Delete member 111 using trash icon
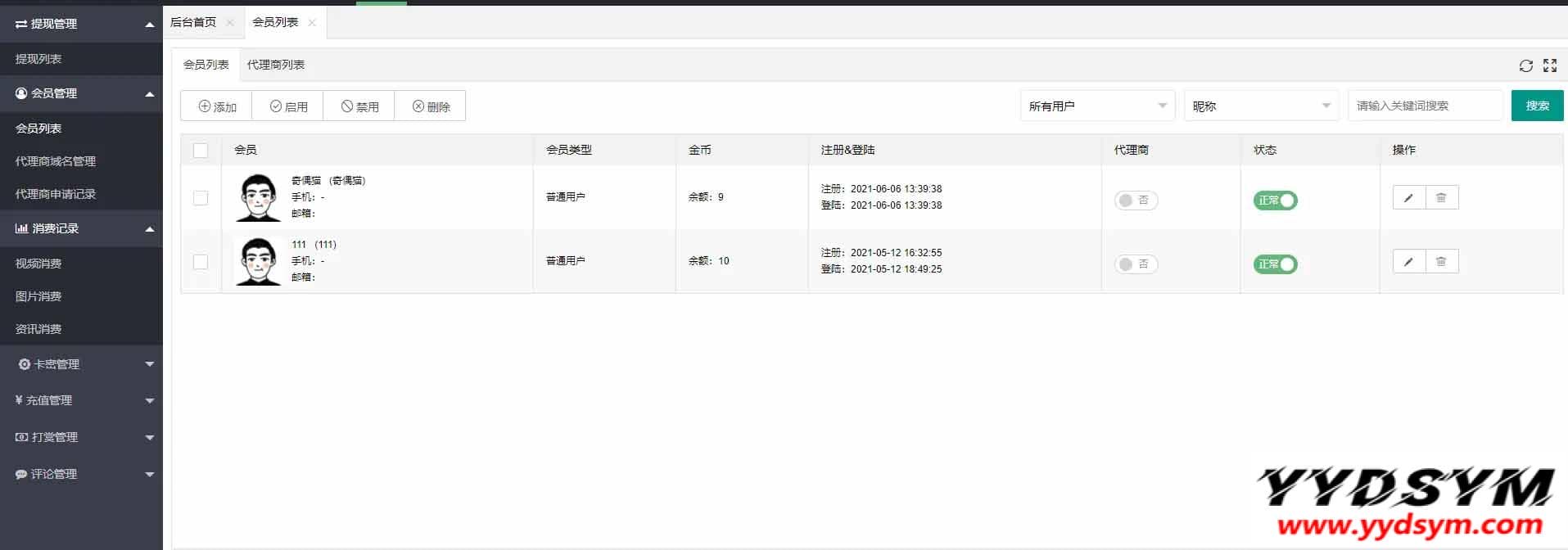The height and width of the screenshot is (550, 1568). click(1442, 262)
